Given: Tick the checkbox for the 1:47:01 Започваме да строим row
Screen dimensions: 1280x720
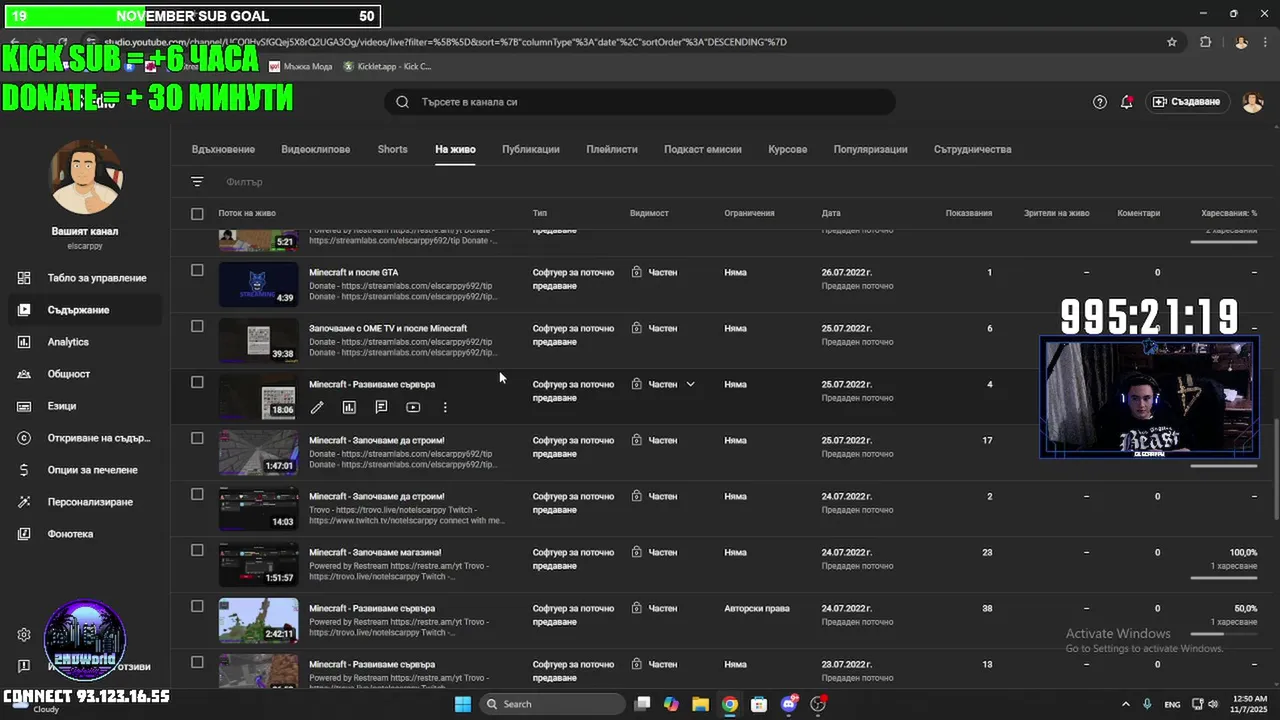Looking at the screenshot, I should pos(197,438).
